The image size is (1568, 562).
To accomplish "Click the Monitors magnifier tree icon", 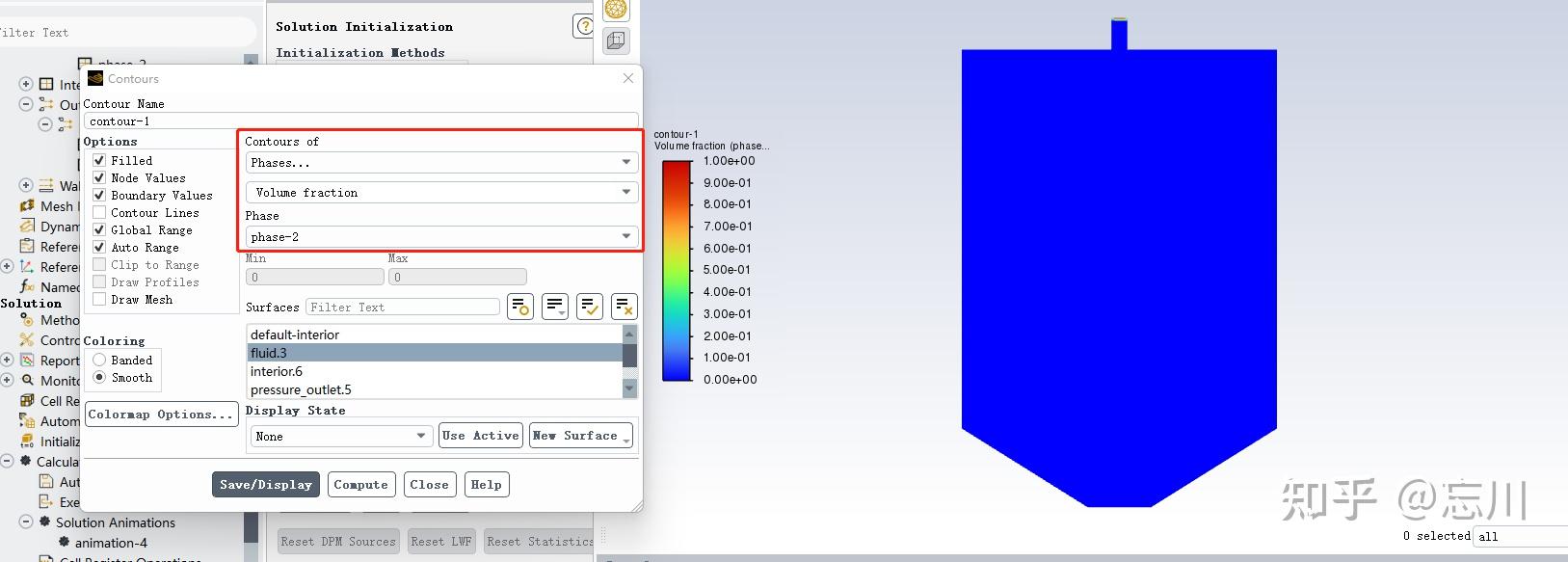I will pyautogui.click(x=27, y=380).
